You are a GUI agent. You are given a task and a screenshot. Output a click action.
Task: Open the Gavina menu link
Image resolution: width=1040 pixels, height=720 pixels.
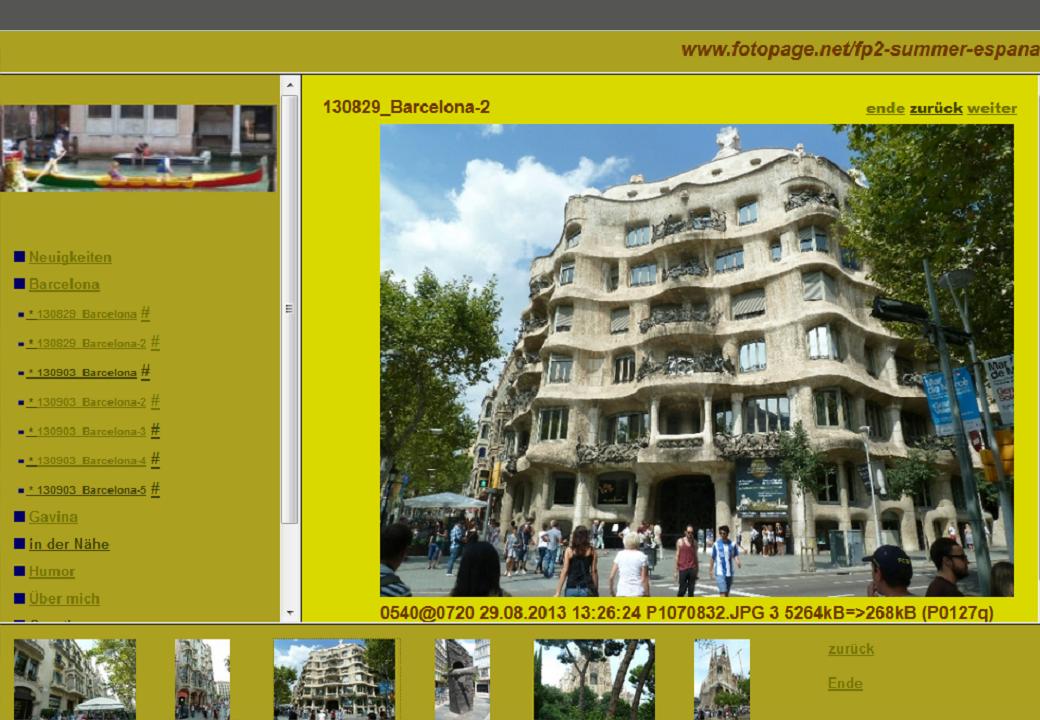53,516
